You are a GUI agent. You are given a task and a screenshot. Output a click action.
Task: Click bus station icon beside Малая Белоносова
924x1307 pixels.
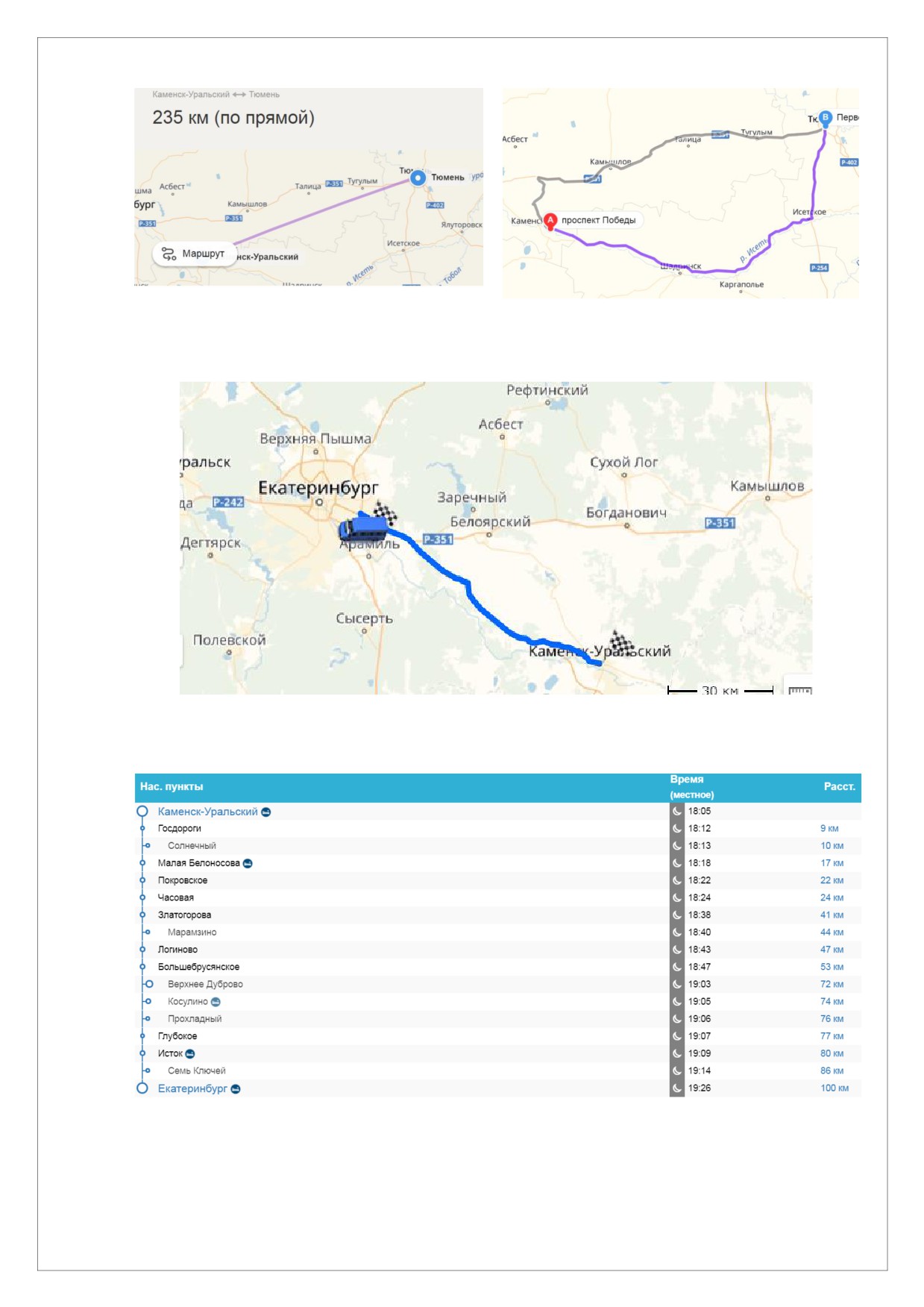coord(248,863)
